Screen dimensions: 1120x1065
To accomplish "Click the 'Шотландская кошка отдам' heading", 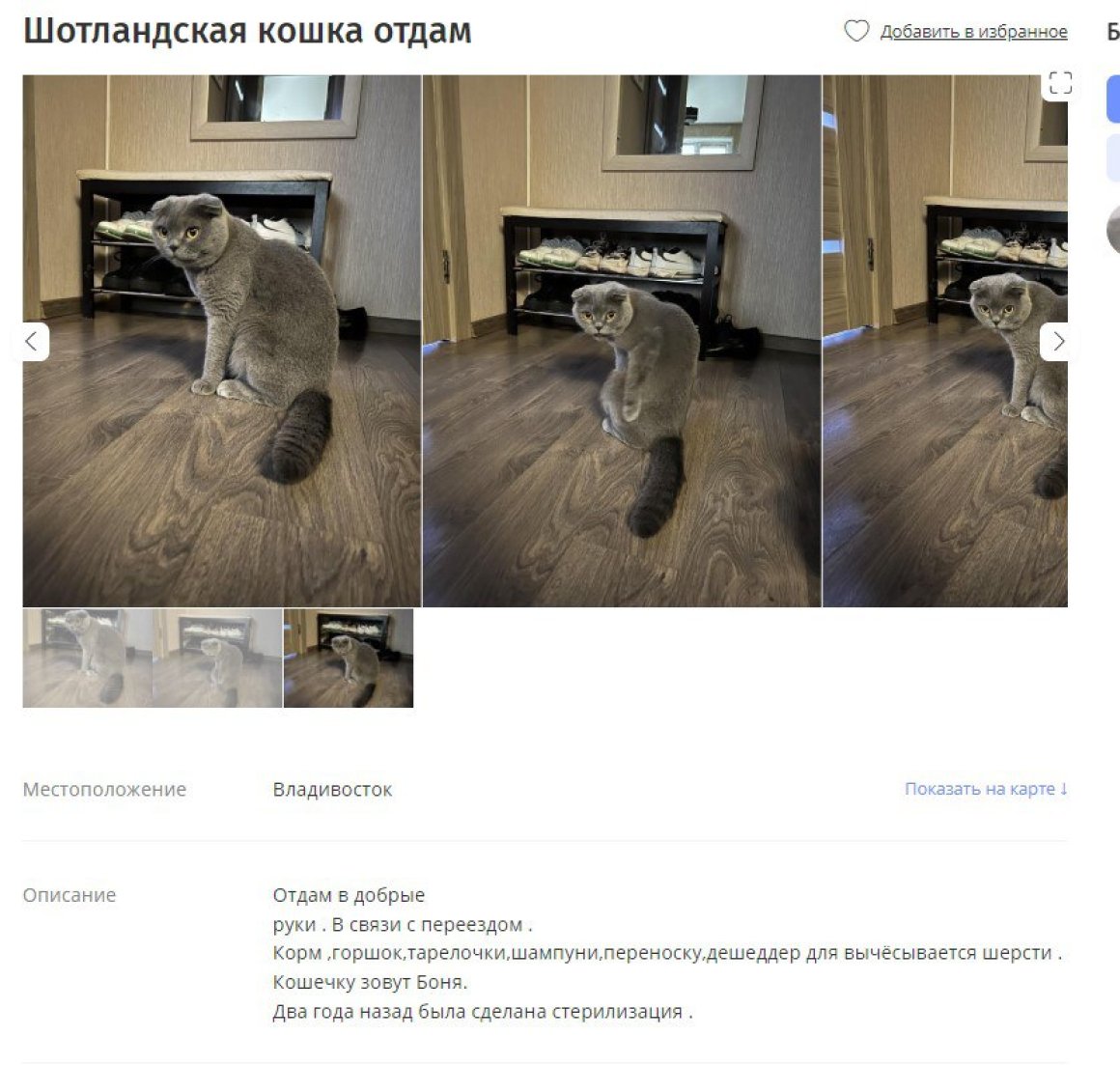I will (x=247, y=31).
